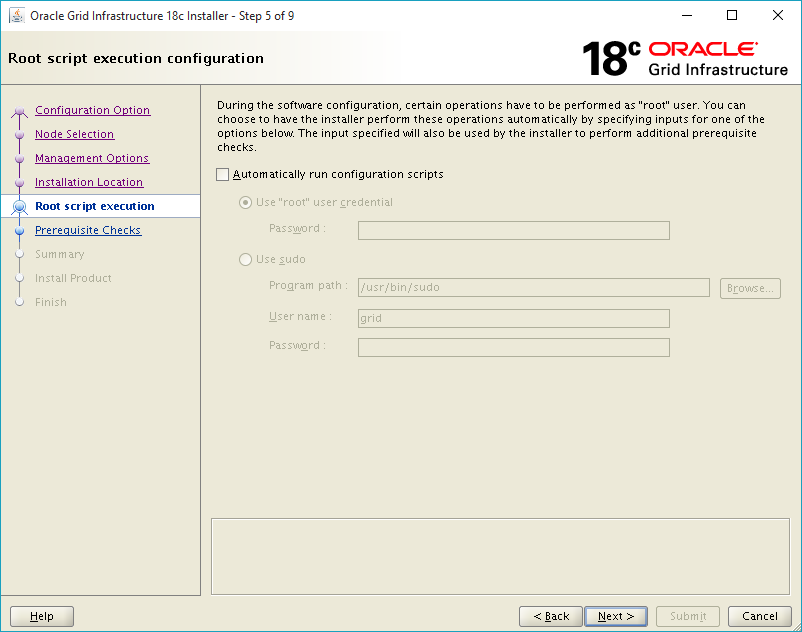Select the Root script execution step

[x=95, y=206]
